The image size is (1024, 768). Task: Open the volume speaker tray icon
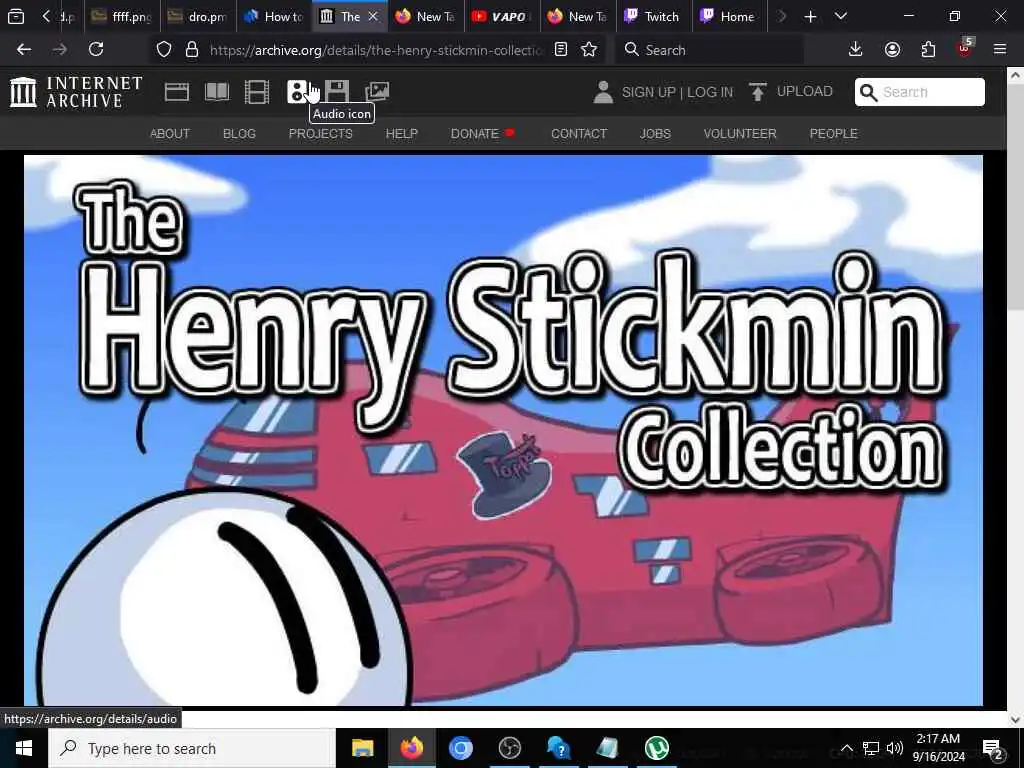pos(895,748)
